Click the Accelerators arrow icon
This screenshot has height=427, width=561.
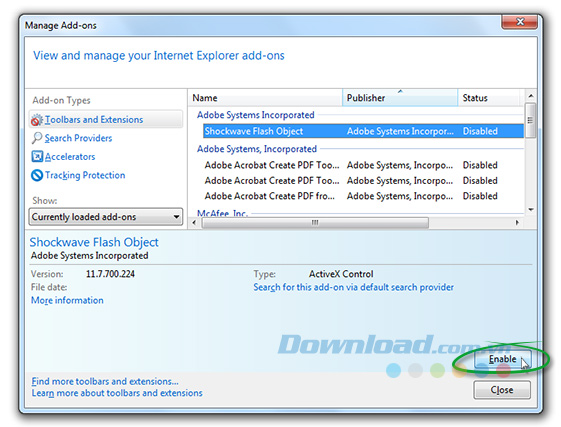pyautogui.click(x=37, y=157)
